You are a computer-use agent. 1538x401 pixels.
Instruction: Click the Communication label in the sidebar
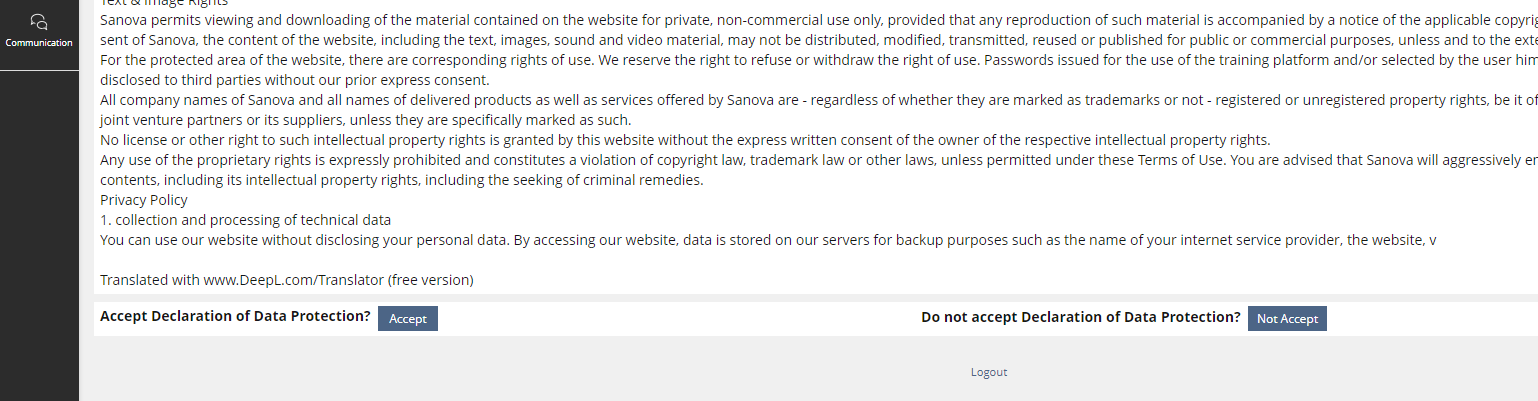tap(39, 43)
